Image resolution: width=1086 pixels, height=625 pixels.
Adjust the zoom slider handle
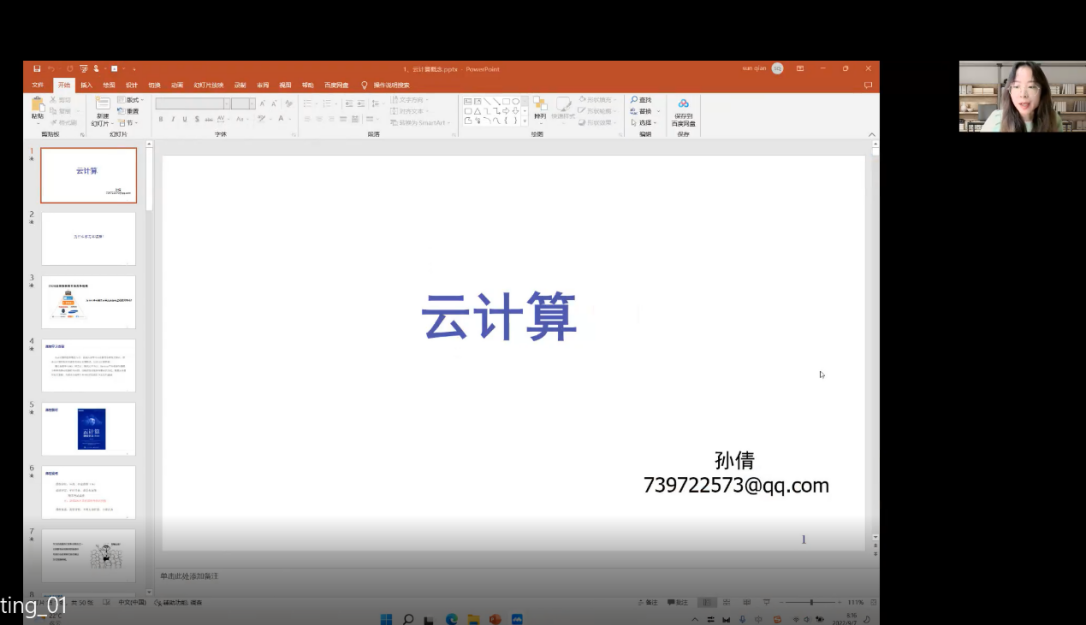coord(812,602)
